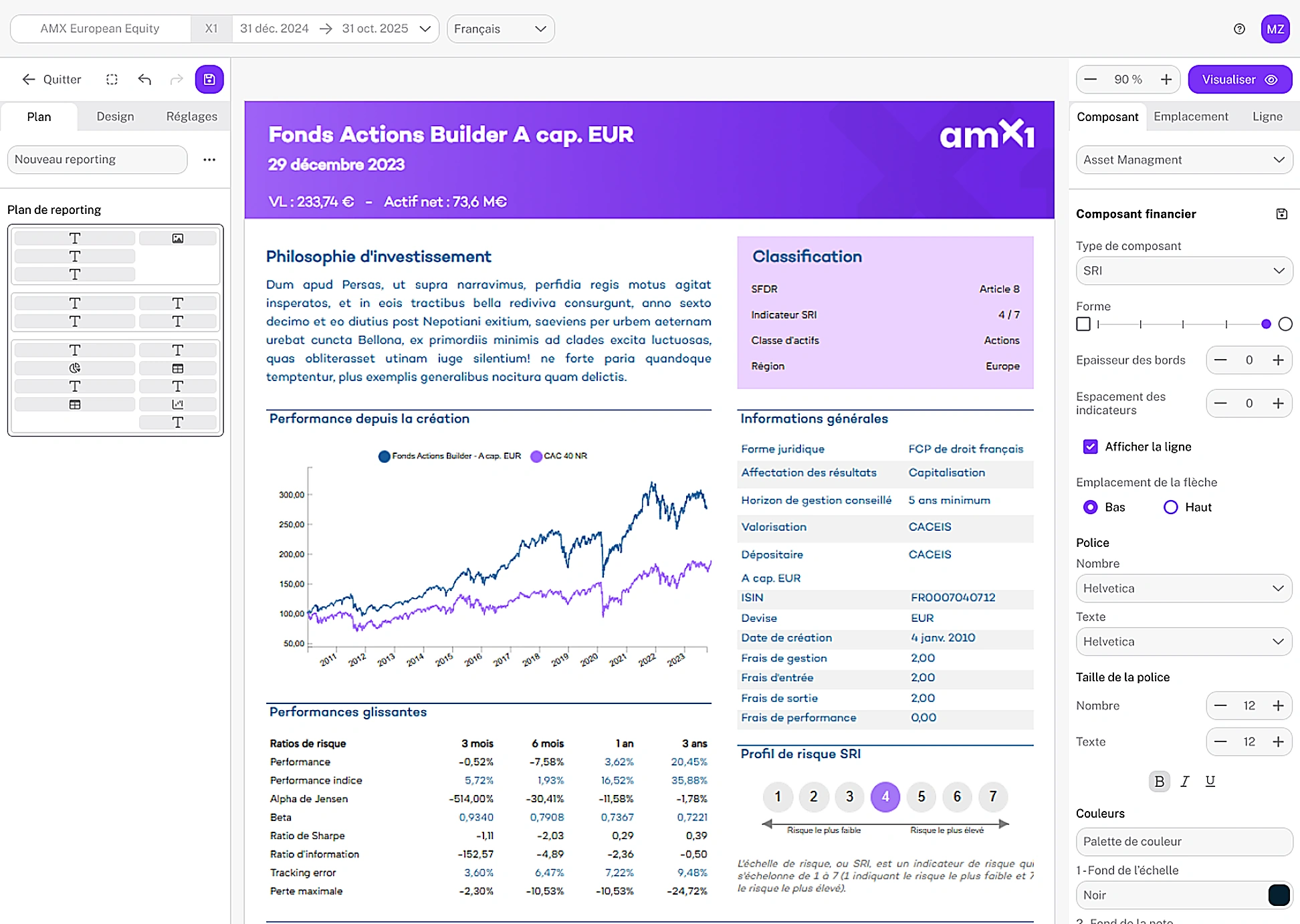Switch to the Design tab
The height and width of the screenshot is (924, 1300).
point(115,117)
